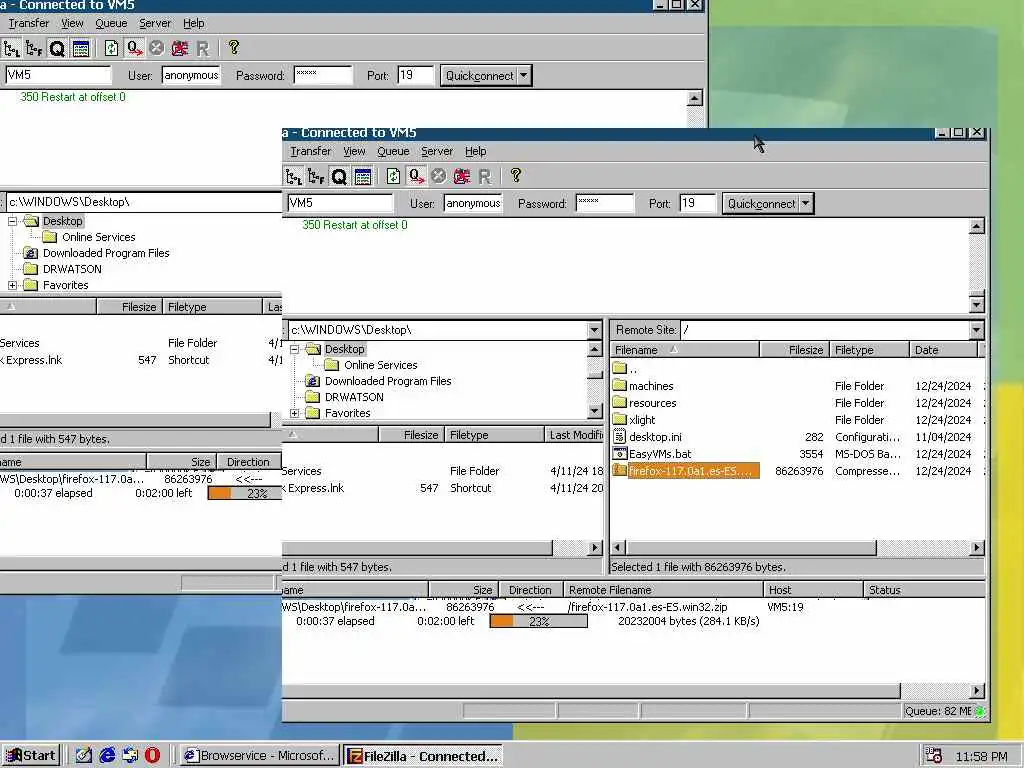1024x768 pixels.
Task: Toggle message log in front FileZilla toolbar
Action: pos(363,176)
